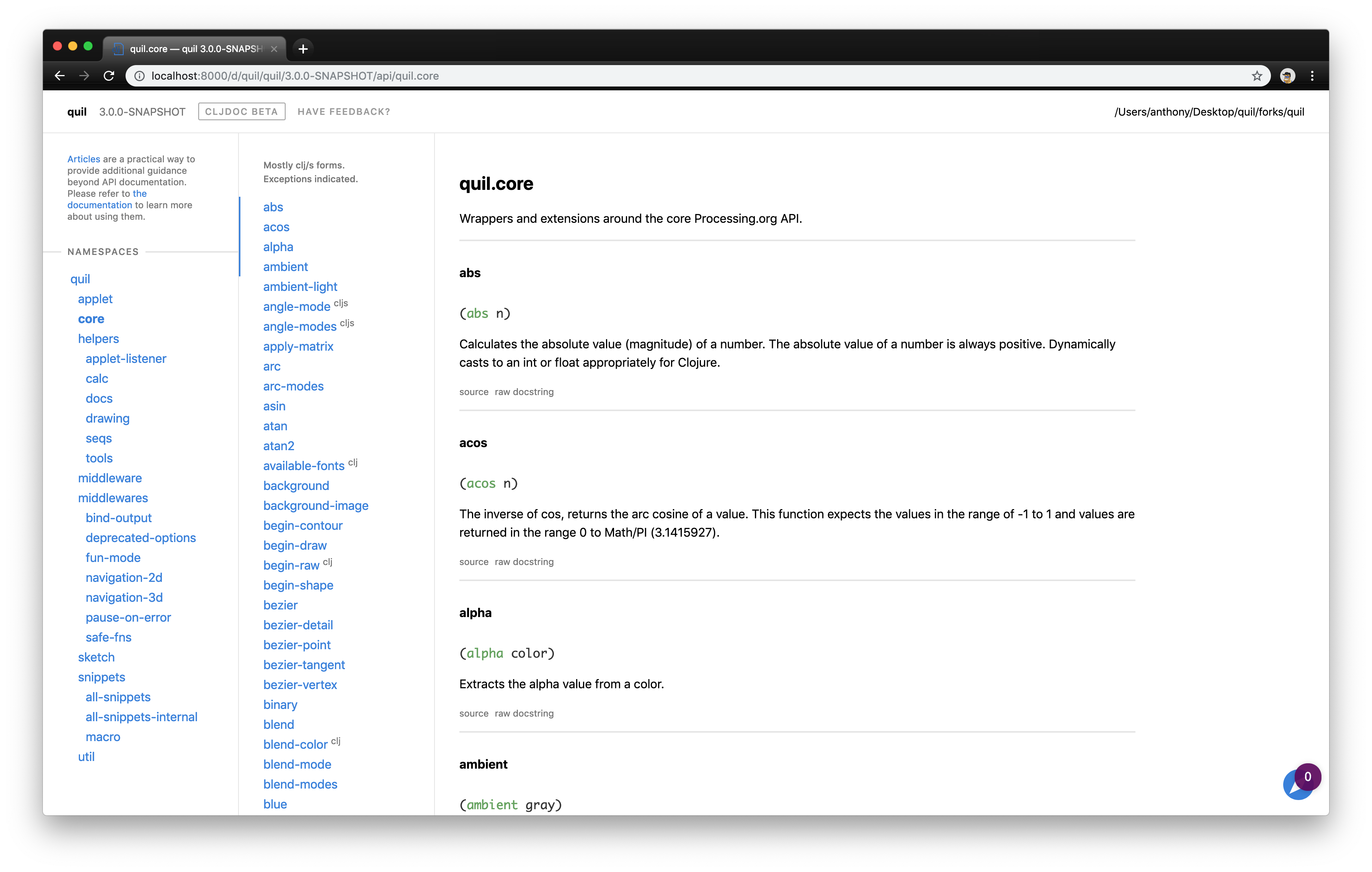Click the browser back arrow

click(x=60, y=76)
